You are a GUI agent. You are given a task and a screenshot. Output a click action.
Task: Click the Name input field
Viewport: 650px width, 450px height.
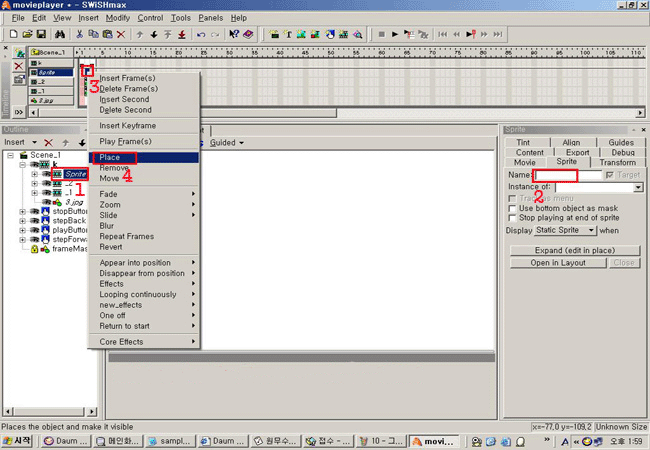click(x=568, y=175)
